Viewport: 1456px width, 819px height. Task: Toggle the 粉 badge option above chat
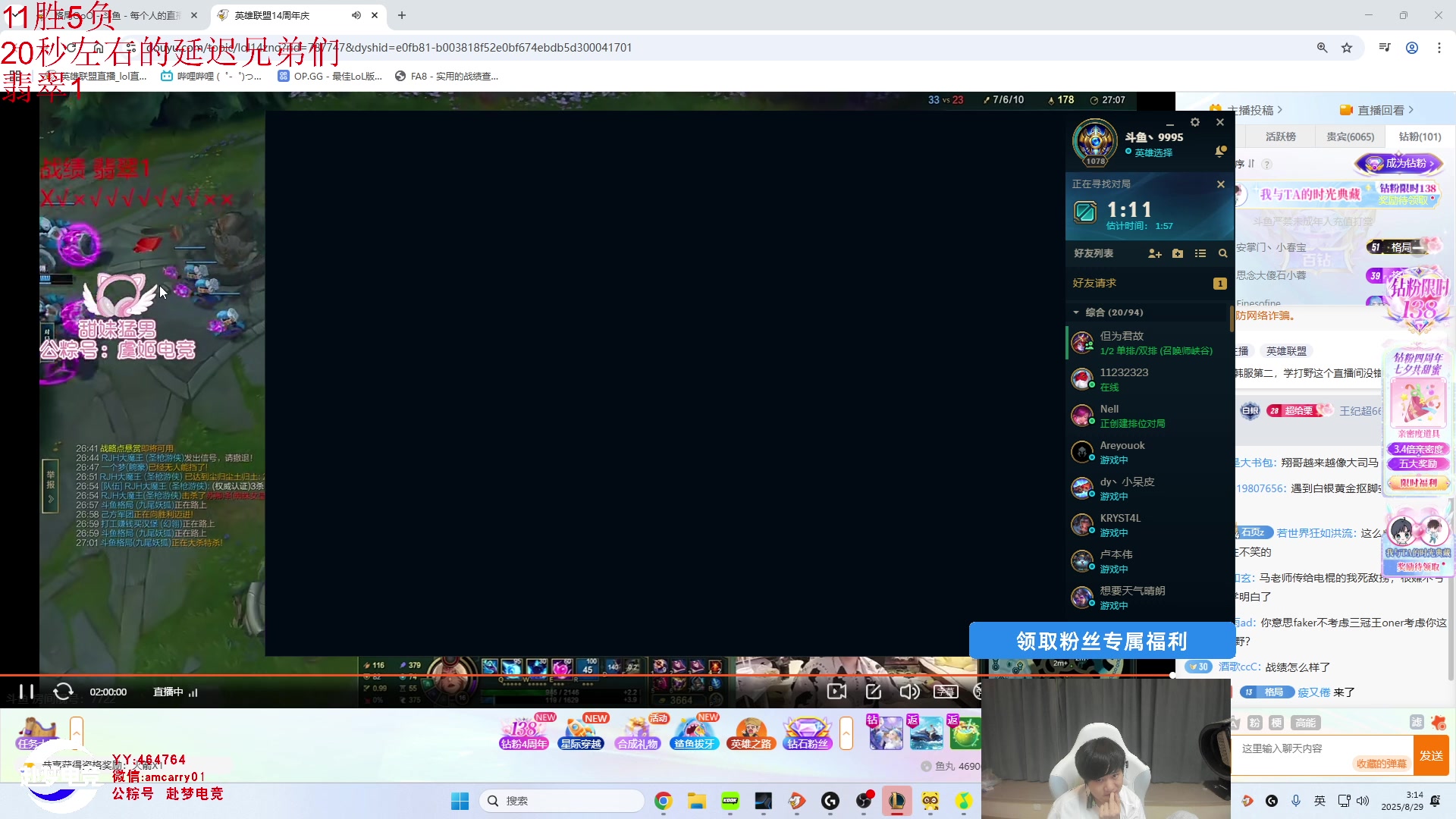[x=1254, y=723]
